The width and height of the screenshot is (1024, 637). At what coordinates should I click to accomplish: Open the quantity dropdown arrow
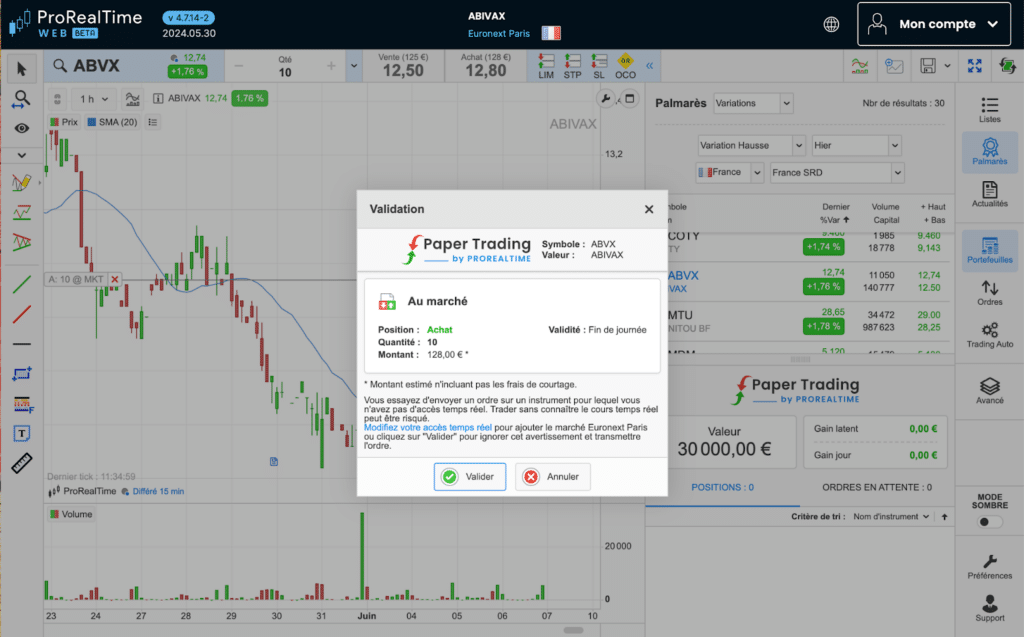pos(354,66)
